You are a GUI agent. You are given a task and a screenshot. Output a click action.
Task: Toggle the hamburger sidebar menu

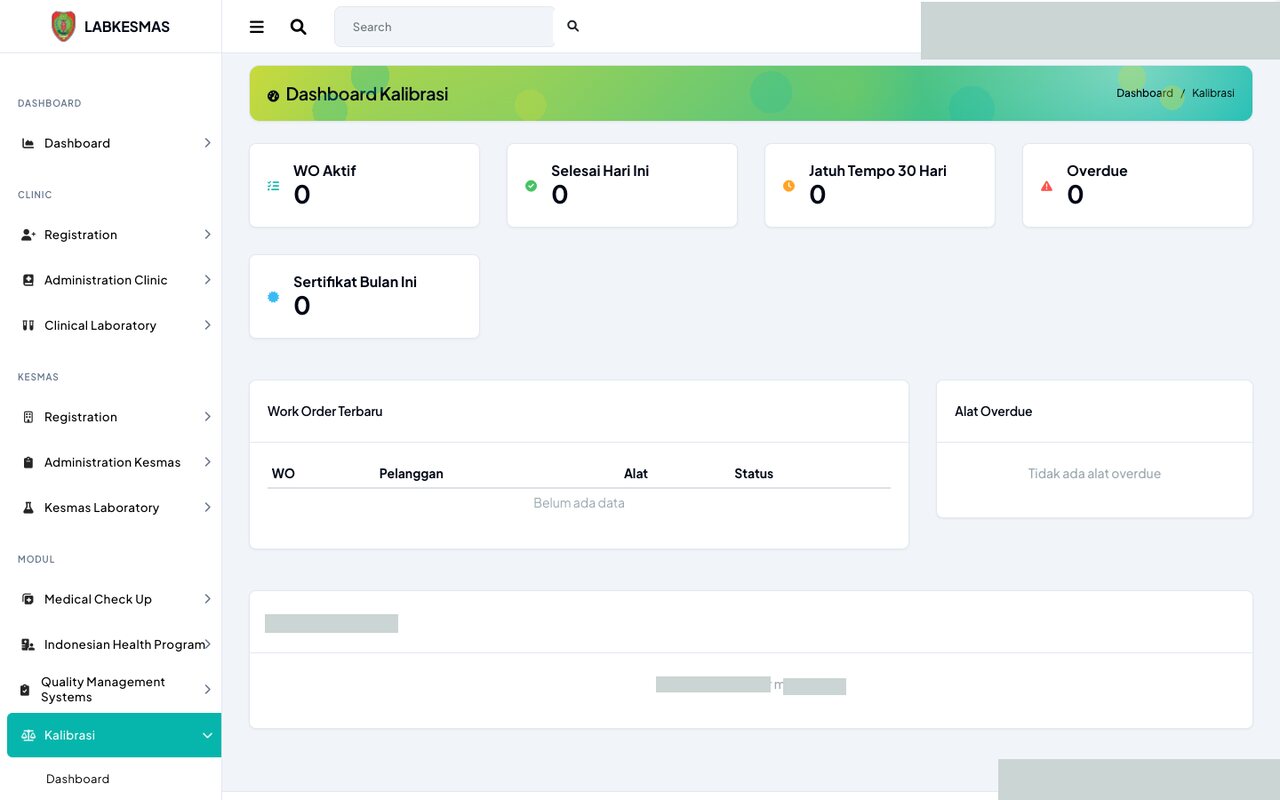coord(257,27)
